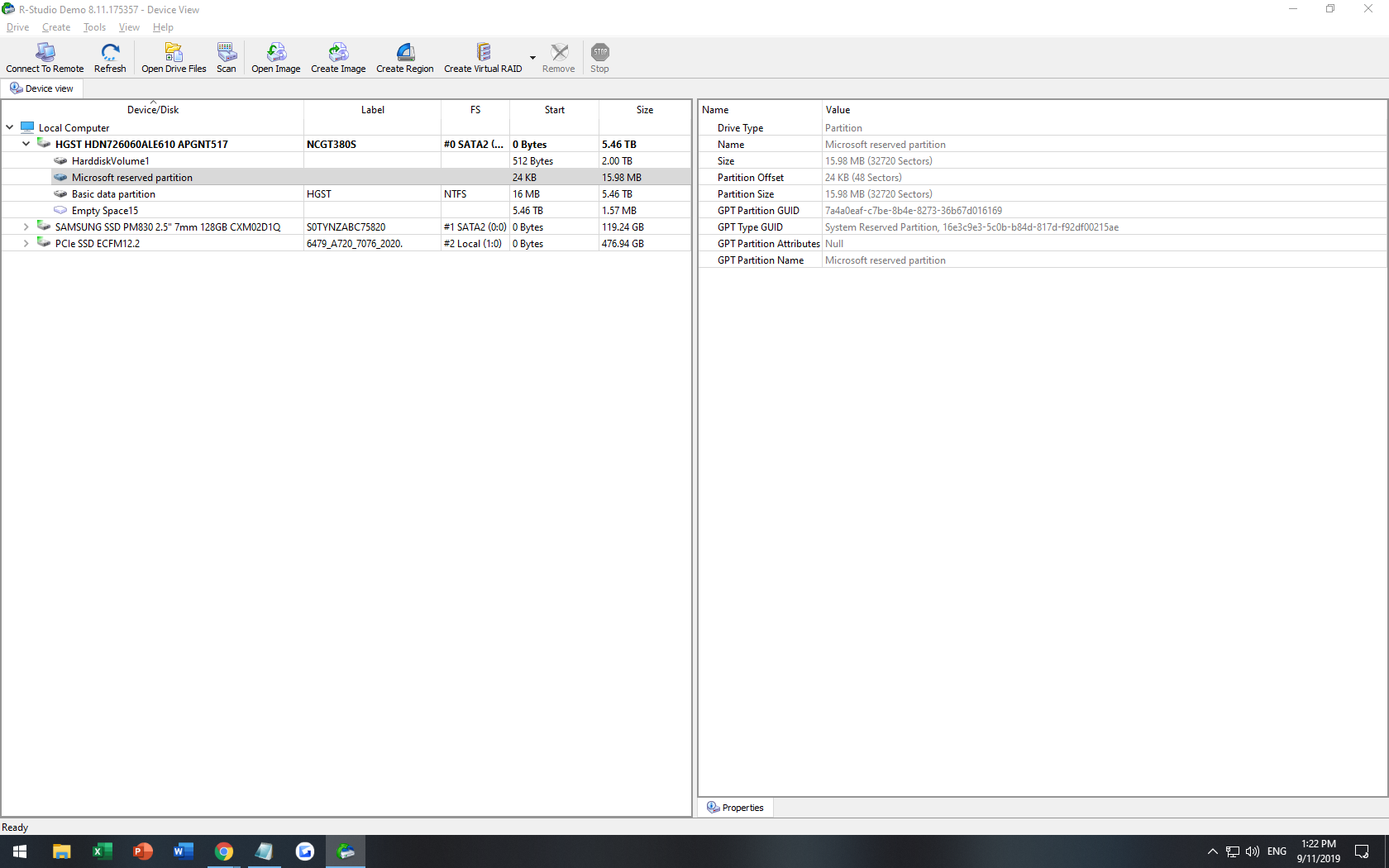Click the Connect To Remote toolbar icon

pos(45,58)
